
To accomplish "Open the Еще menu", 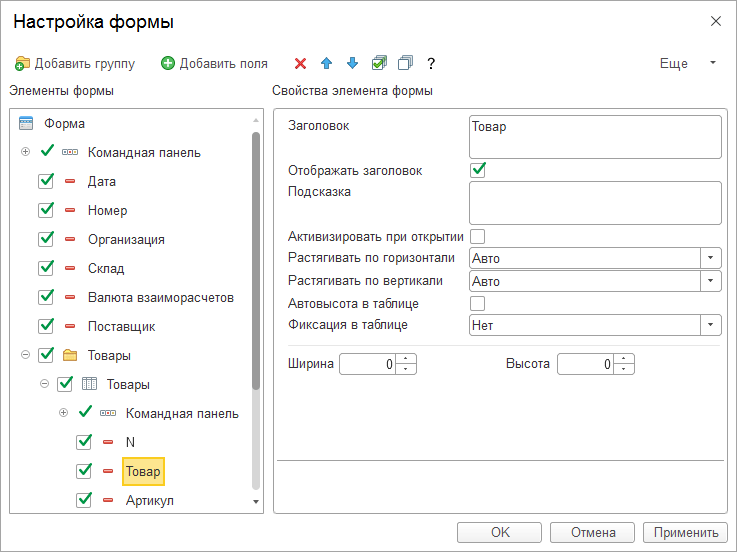I will pos(687,63).
